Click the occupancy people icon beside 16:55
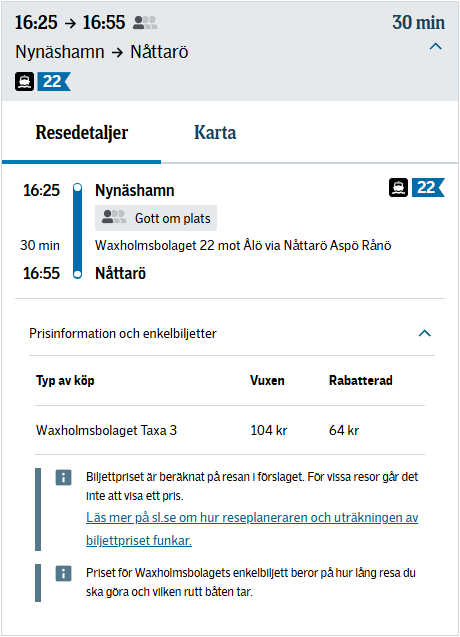The width and height of the screenshot is (460, 637). (x=145, y=23)
